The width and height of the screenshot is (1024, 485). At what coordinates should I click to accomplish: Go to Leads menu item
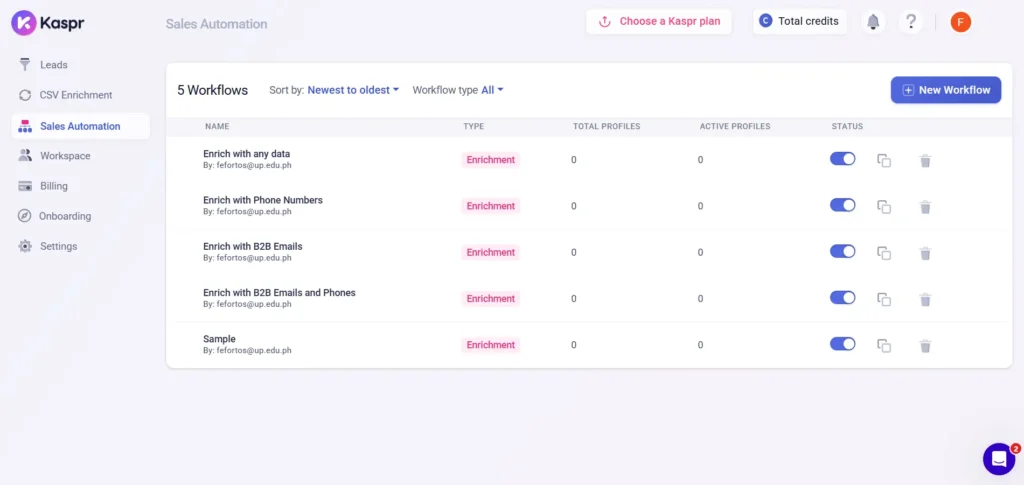[x=54, y=65]
